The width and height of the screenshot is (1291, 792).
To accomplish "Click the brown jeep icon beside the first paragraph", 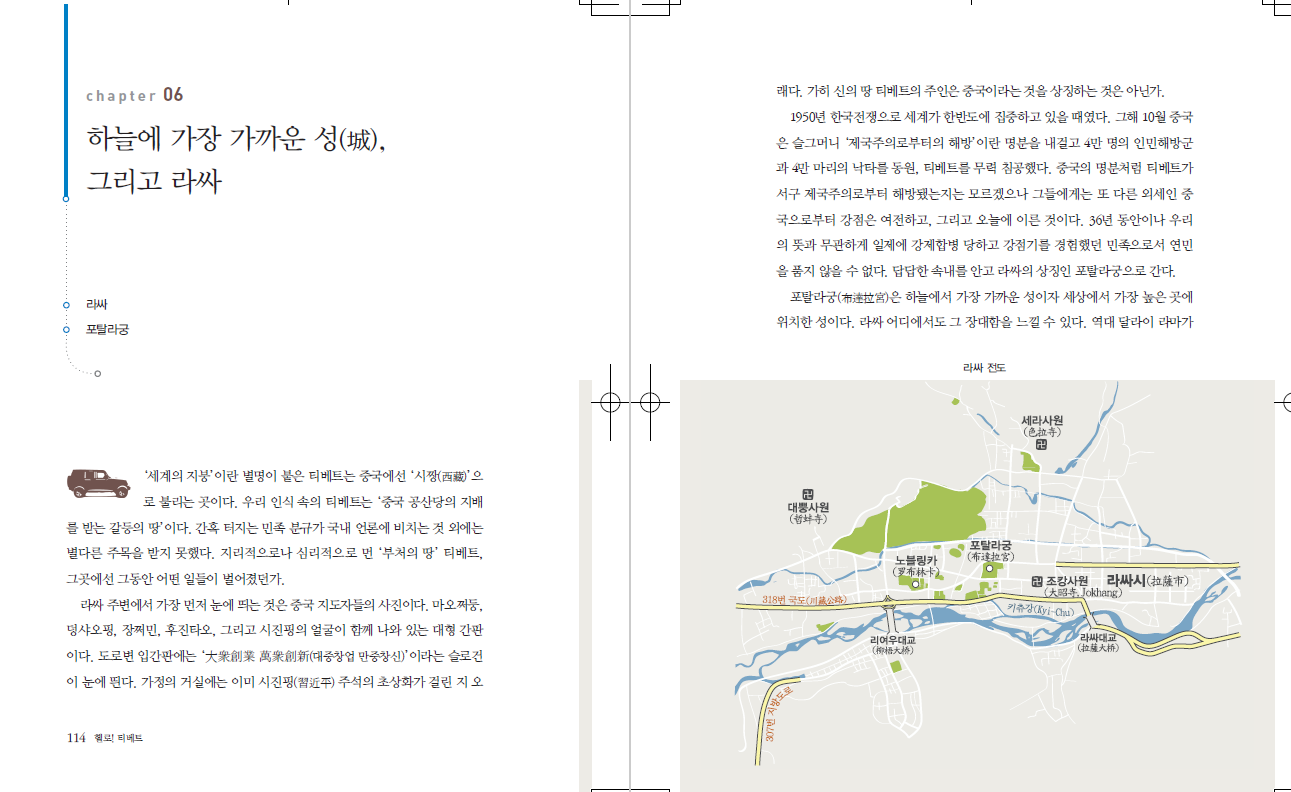I will [x=99, y=482].
